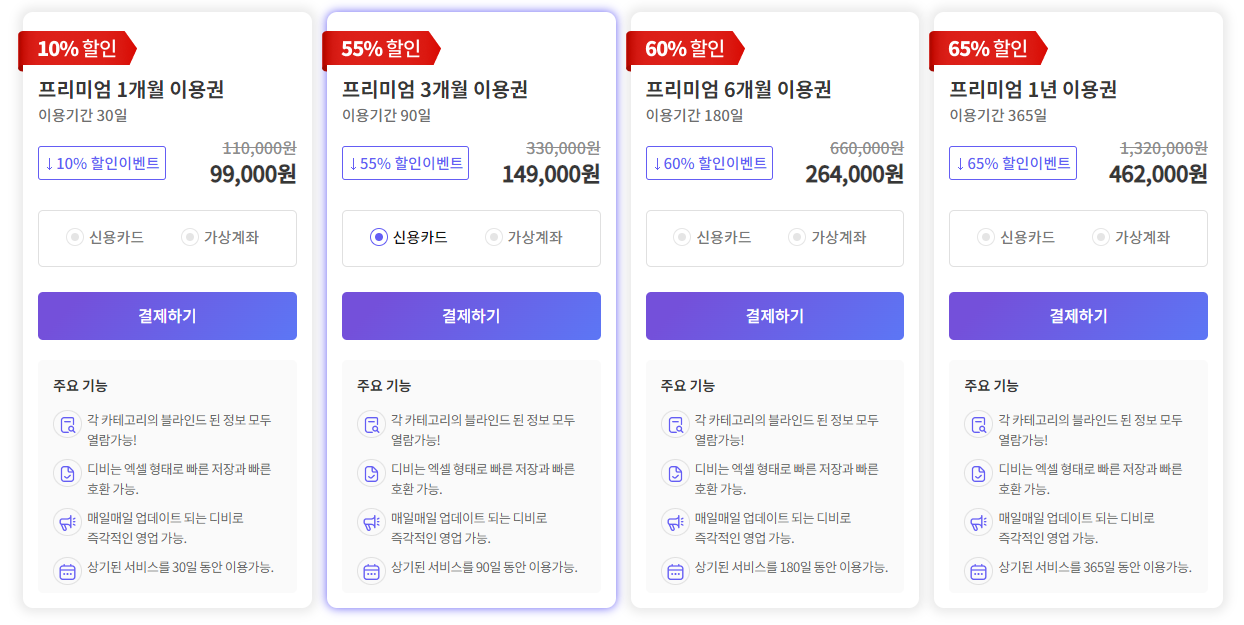Click the Excel save icon in 3-month plan
Image resolution: width=1244 pixels, height=625 pixels.
(x=371, y=473)
